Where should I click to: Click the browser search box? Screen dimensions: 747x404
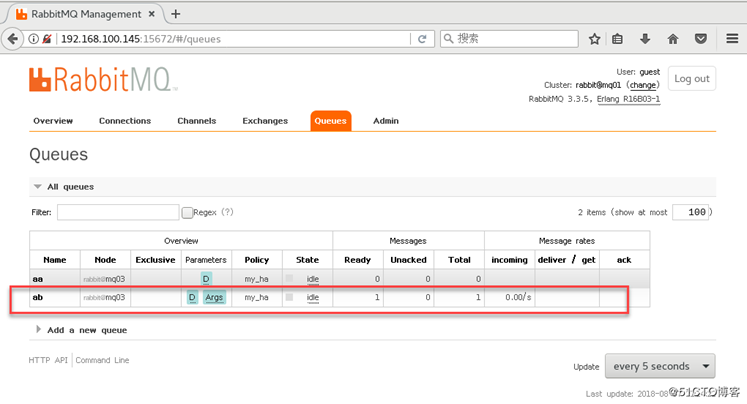[x=509, y=39]
